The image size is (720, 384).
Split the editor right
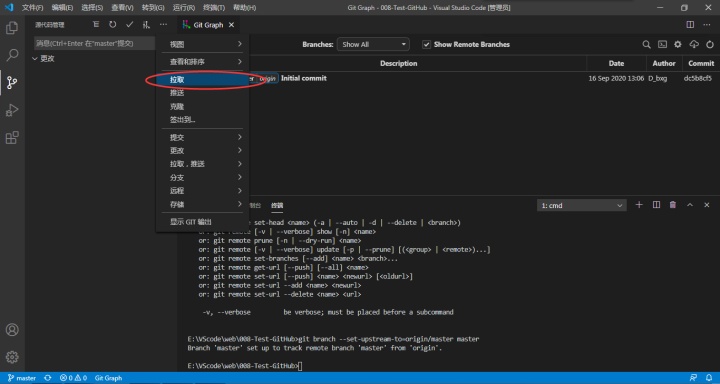(x=690, y=24)
